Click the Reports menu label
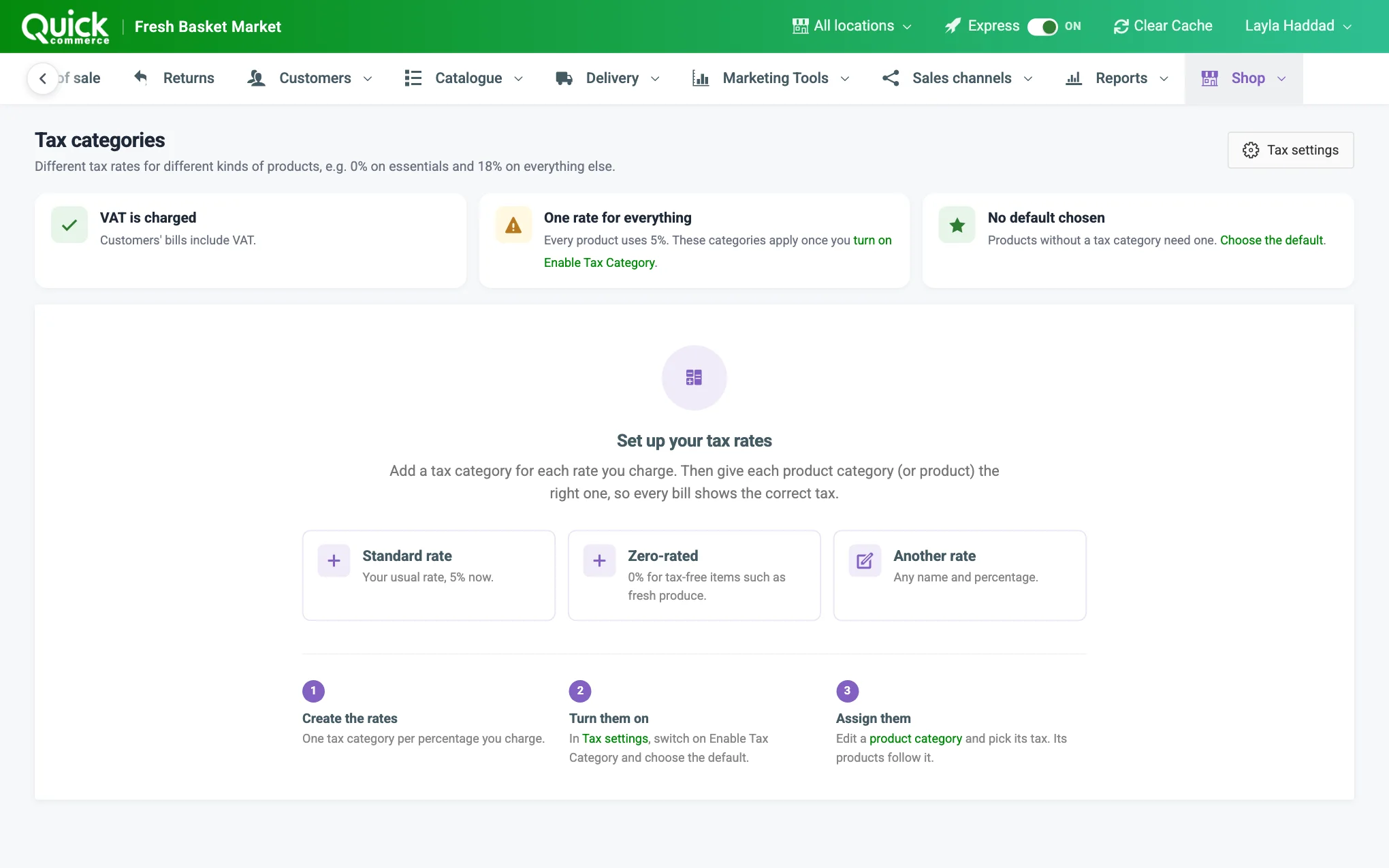 [1121, 78]
